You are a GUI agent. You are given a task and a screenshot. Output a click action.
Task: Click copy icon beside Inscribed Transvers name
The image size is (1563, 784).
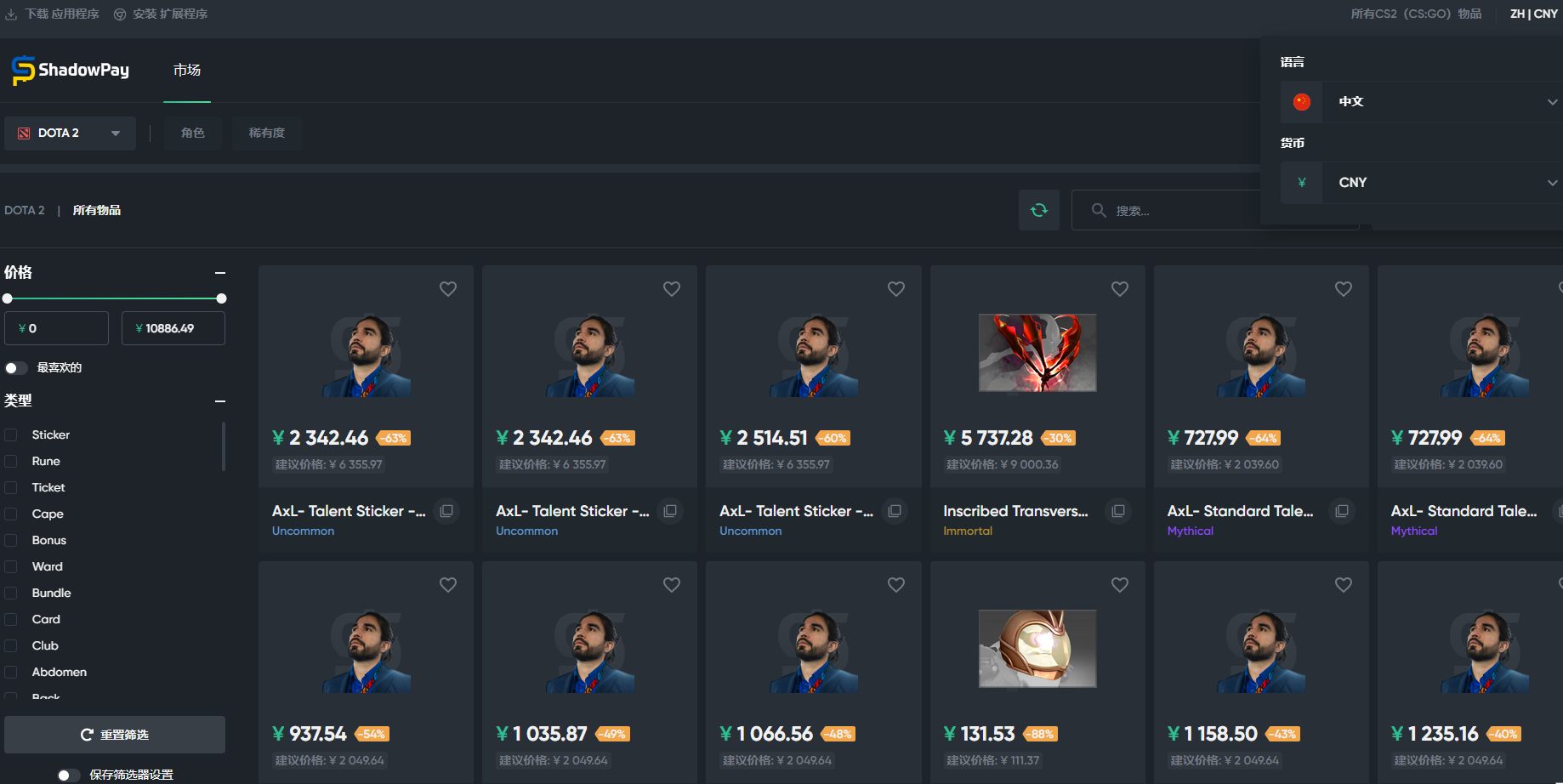1118,511
